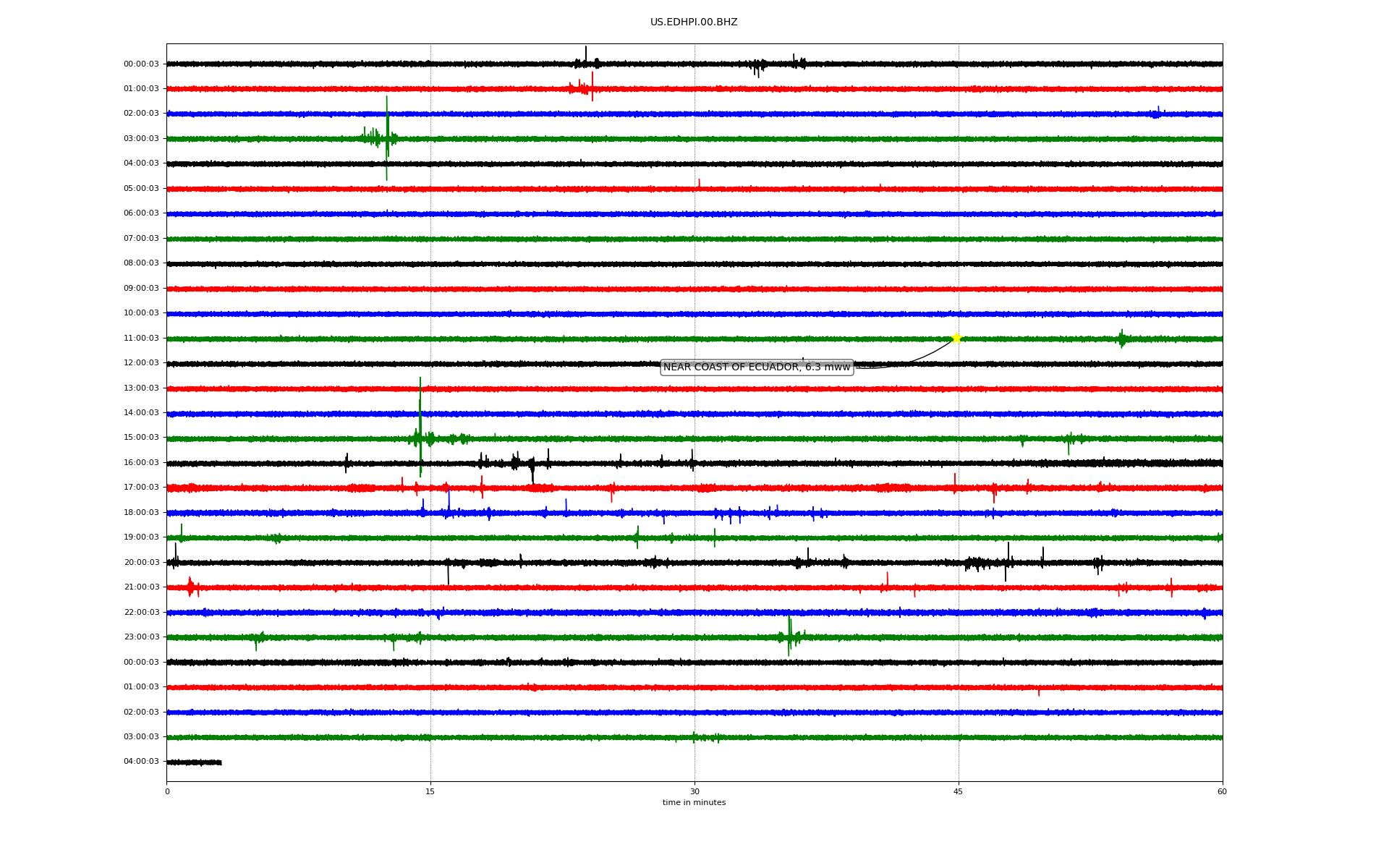
Task: Click the 30 tick label on the time axis
Action: 694,792
